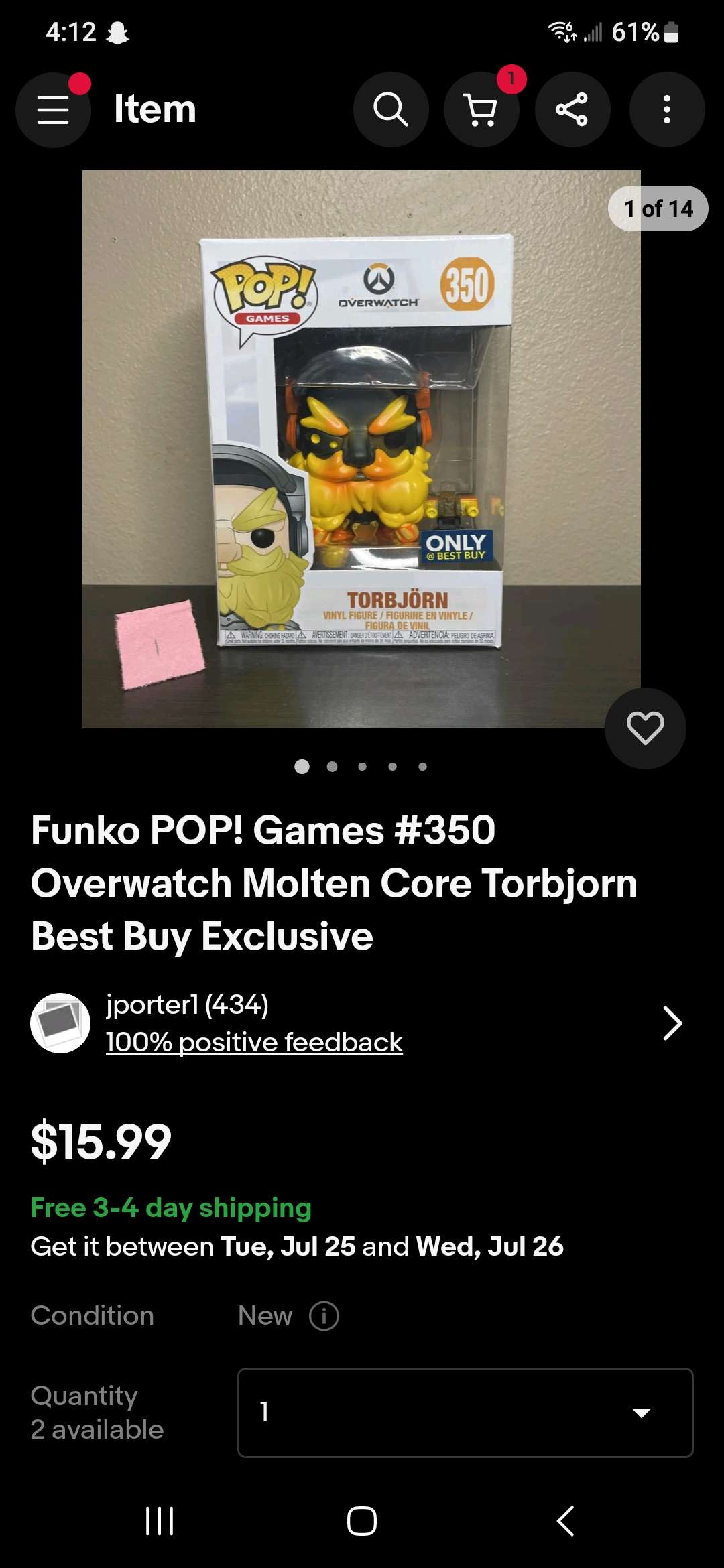Jump to second image pagination dot
The width and height of the screenshot is (724, 1568).
[x=332, y=767]
